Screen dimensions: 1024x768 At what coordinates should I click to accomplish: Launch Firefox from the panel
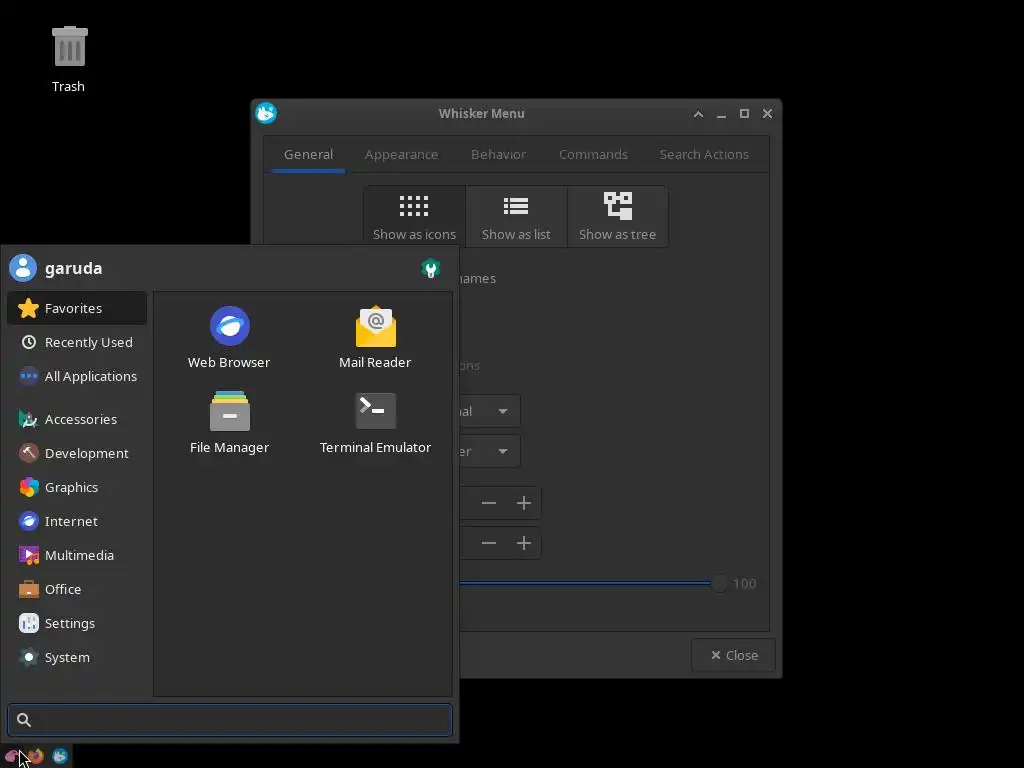36,756
